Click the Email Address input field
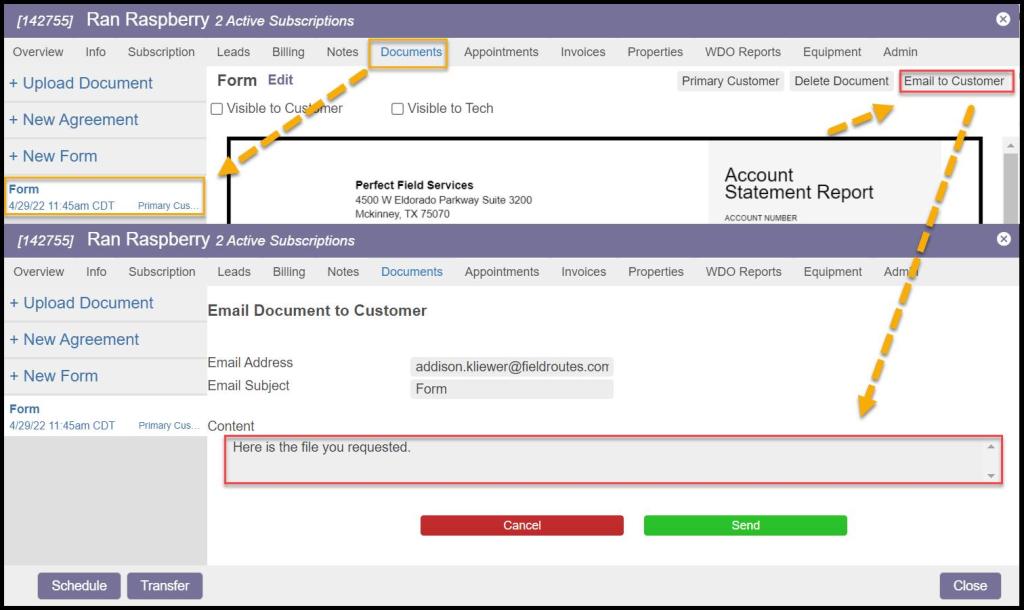 pyautogui.click(x=511, y=367)
